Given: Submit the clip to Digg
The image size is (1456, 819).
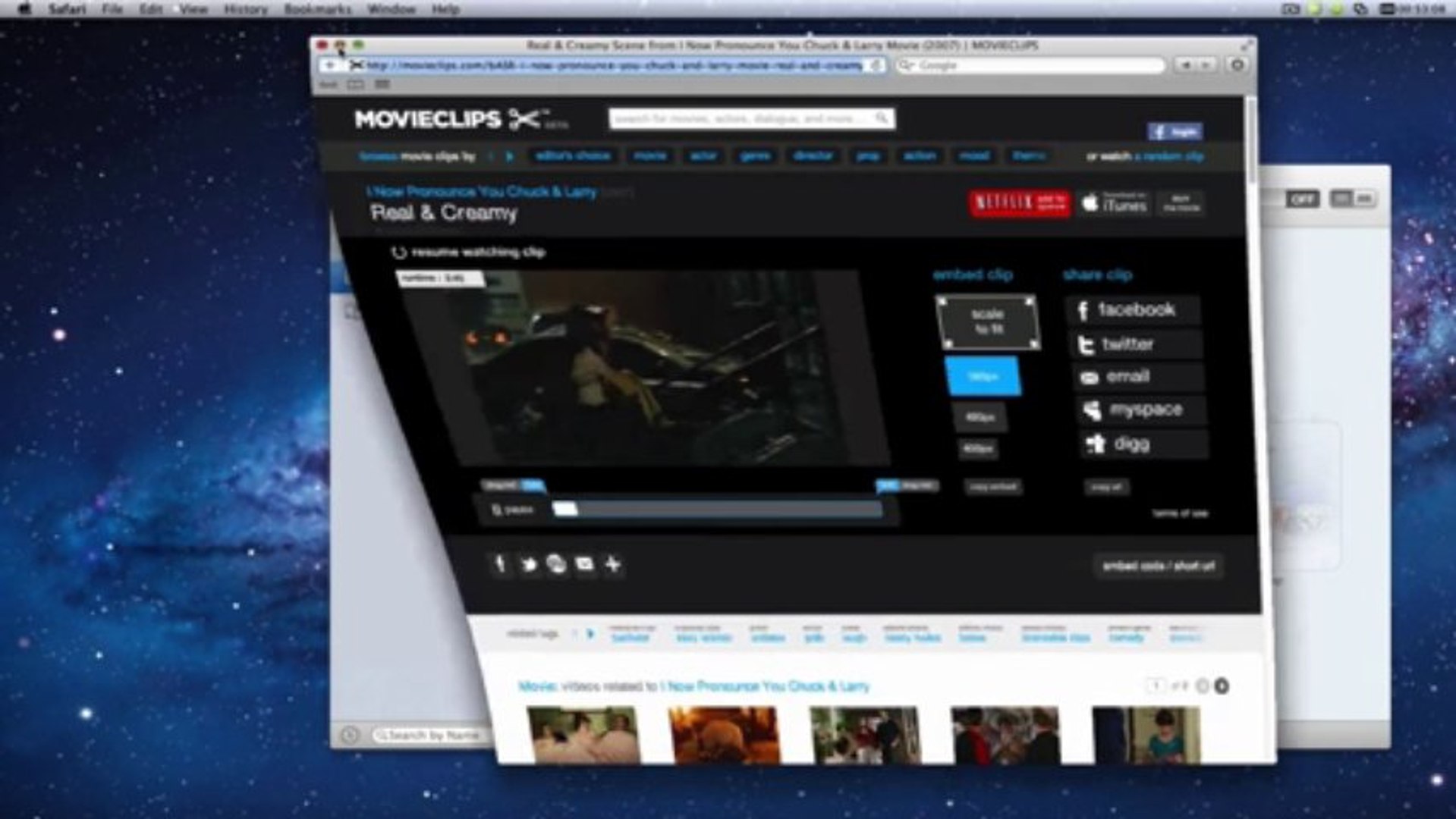Looking at the screenshot, I should click(1138, 444).
